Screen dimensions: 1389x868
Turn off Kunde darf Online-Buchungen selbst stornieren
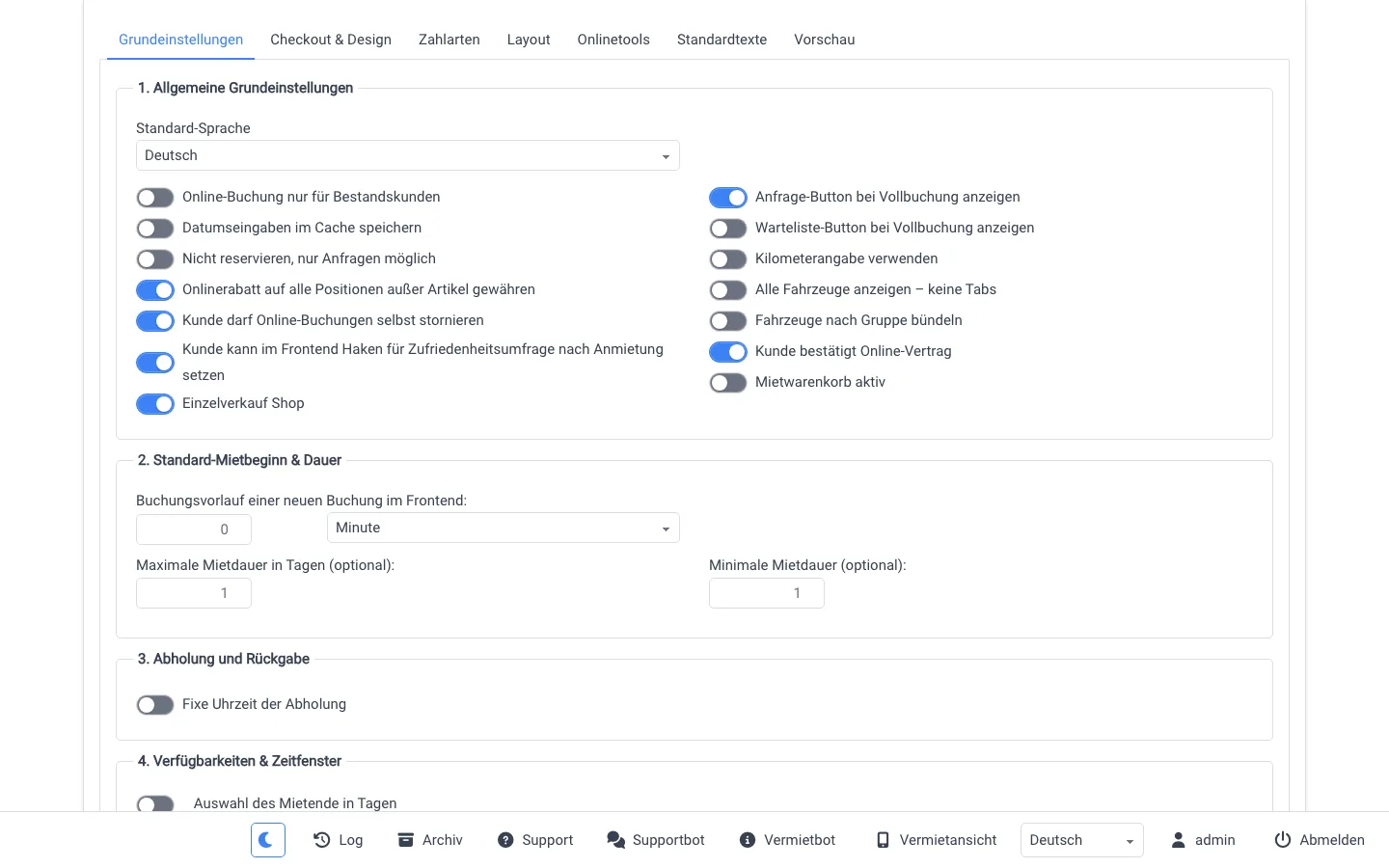click(x=155, y=321)
